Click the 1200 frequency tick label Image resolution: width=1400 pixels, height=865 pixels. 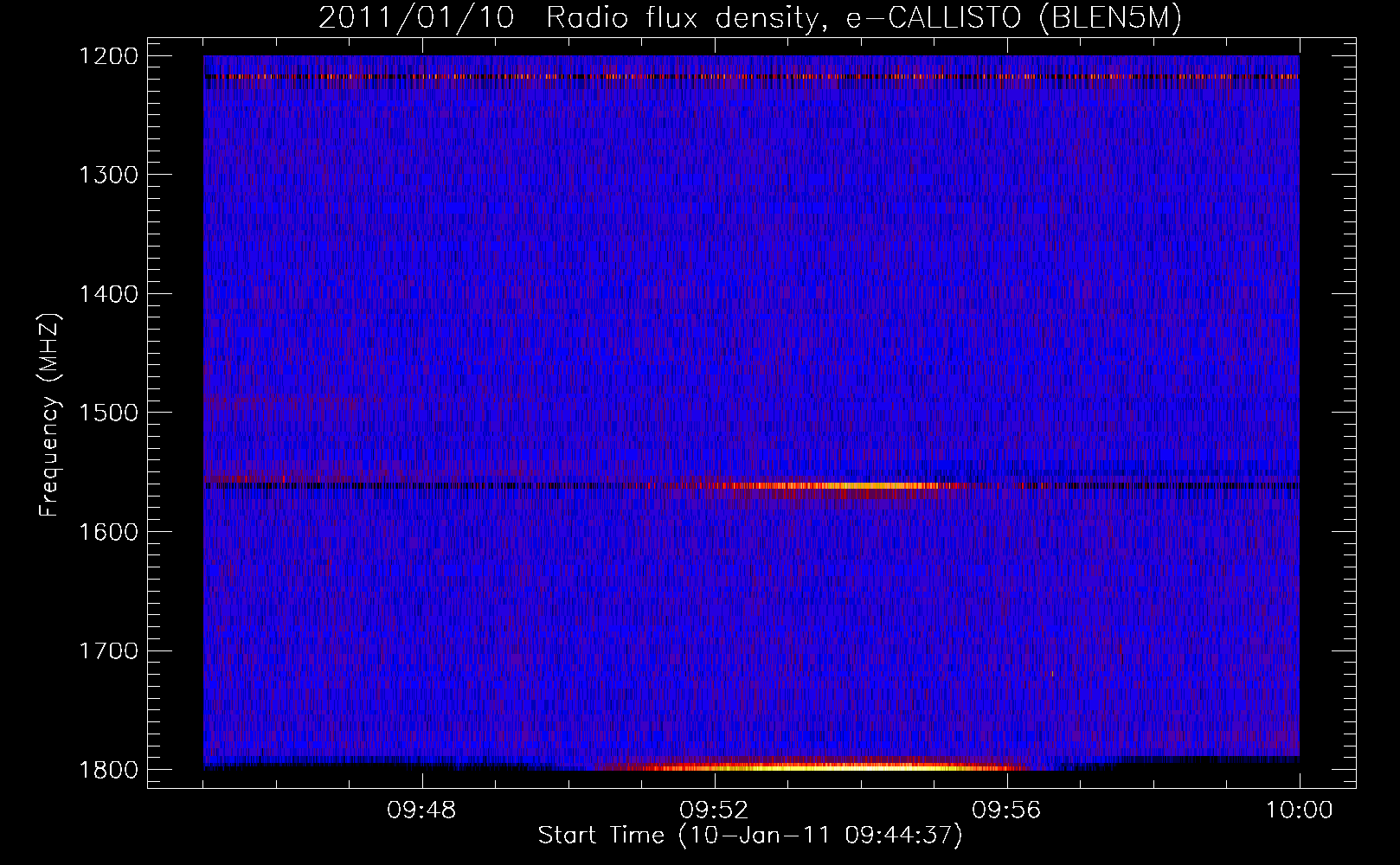pos(109,56)
